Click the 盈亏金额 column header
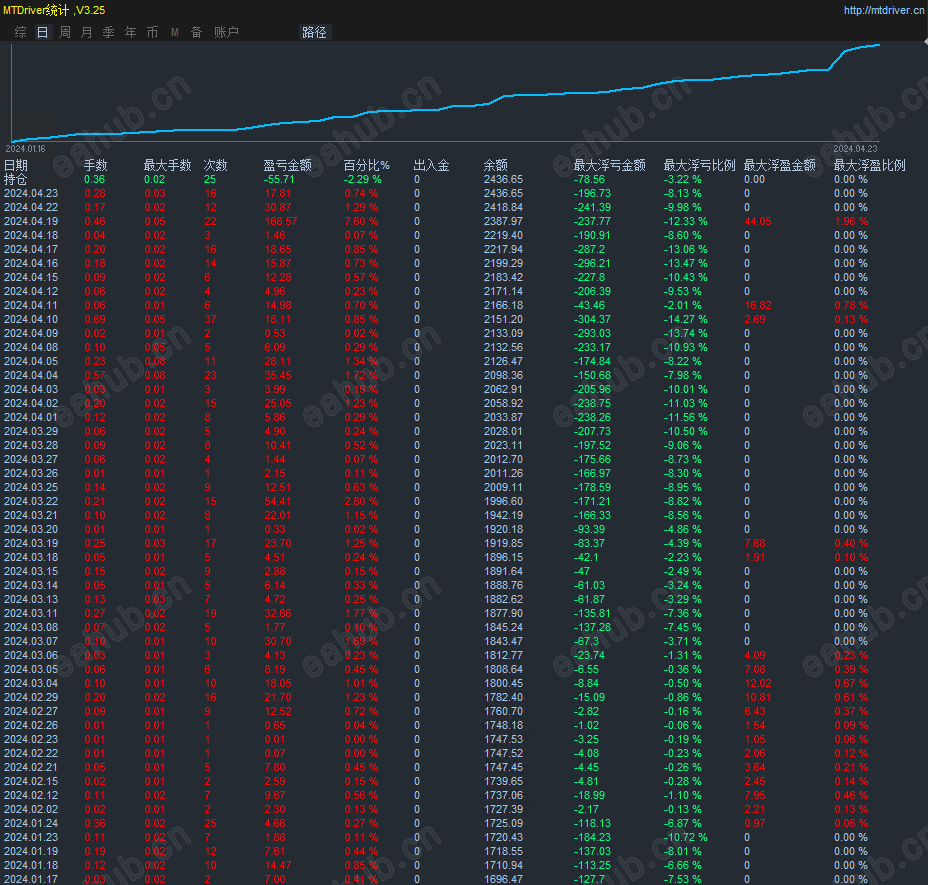 point(288,165)
